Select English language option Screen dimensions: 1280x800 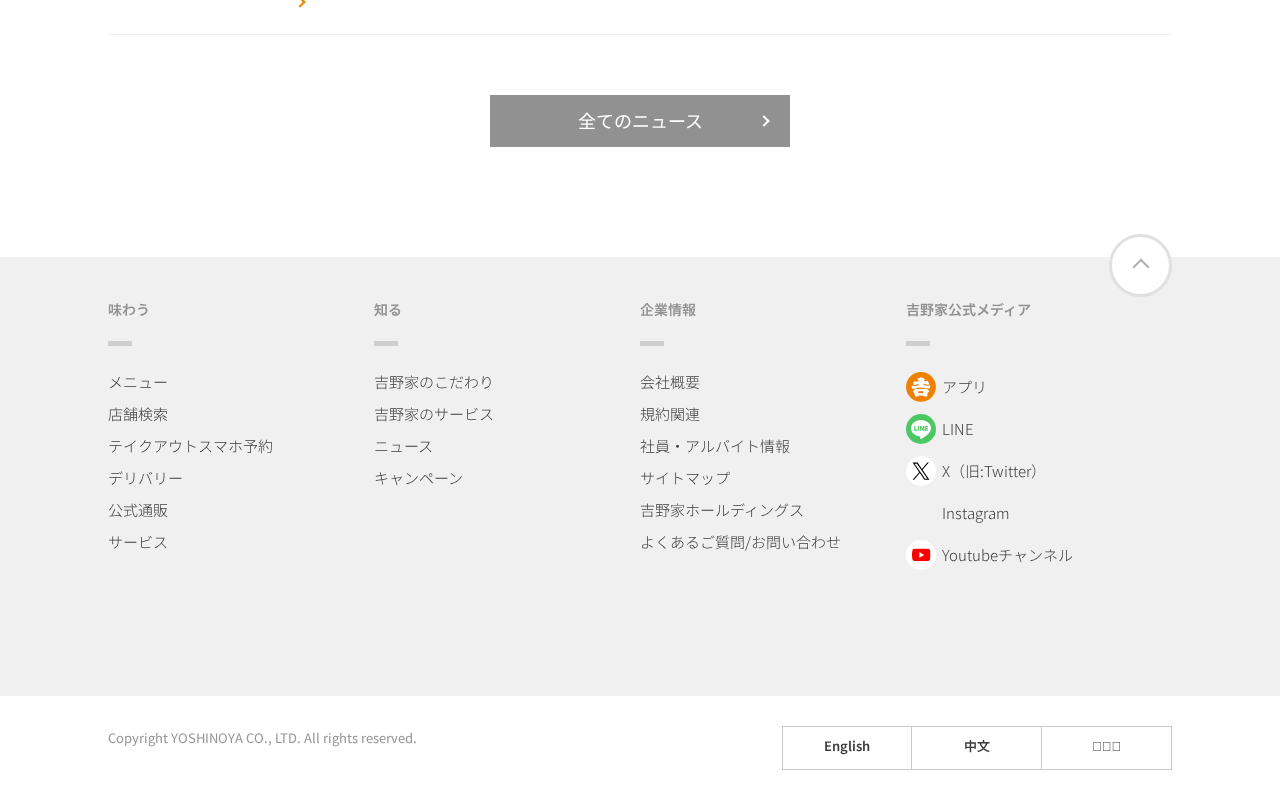click(847, 748)
